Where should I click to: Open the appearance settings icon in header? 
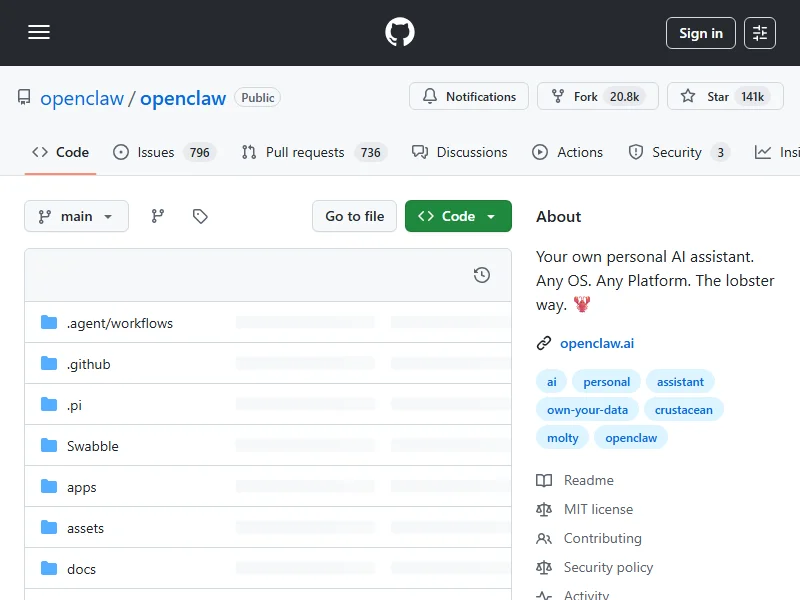tap(760, 33)
